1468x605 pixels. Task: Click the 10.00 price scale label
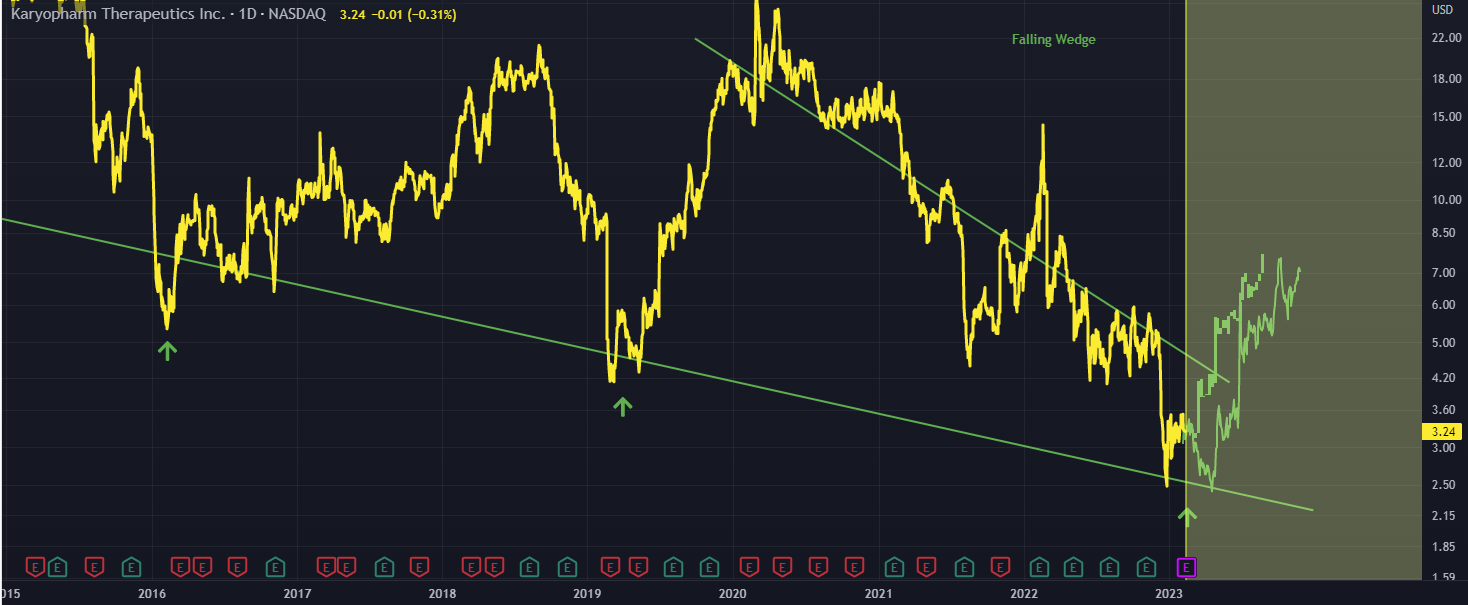coord(1445,200)
